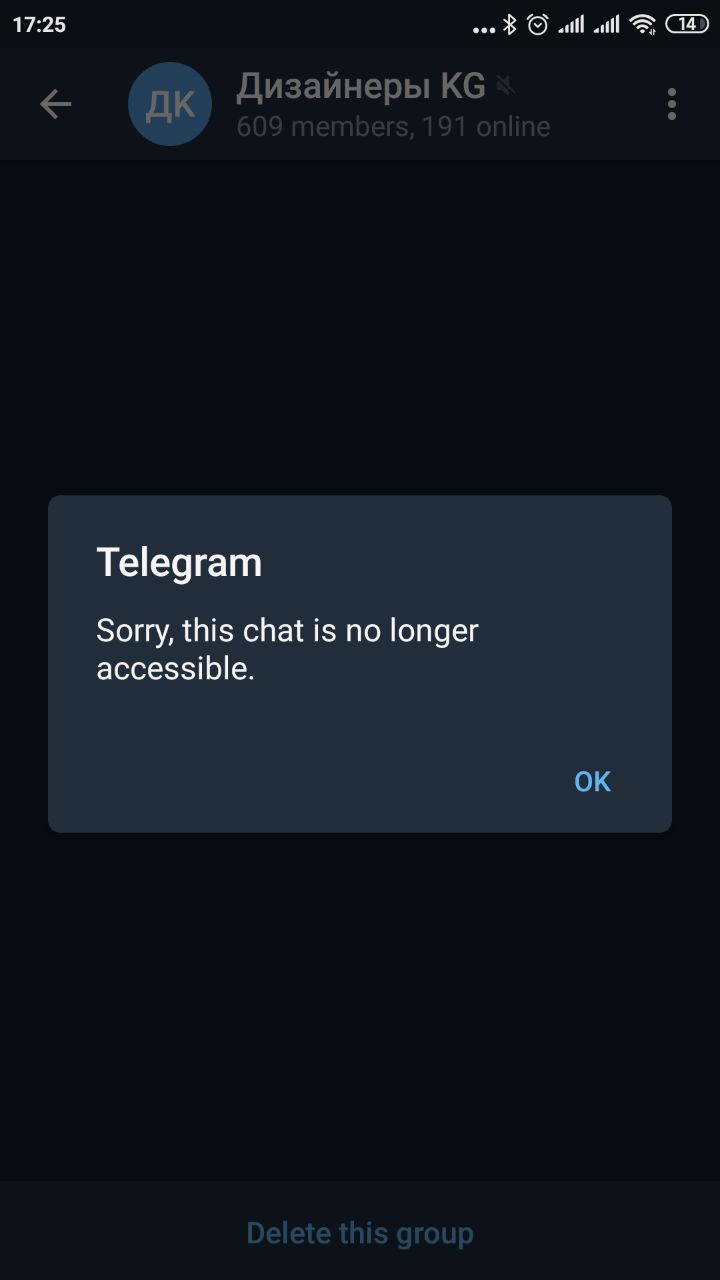Tap the alarm clock status icon
This screenshot has width=720, height=1280.
pyautogui.click(x=538, y=24)
